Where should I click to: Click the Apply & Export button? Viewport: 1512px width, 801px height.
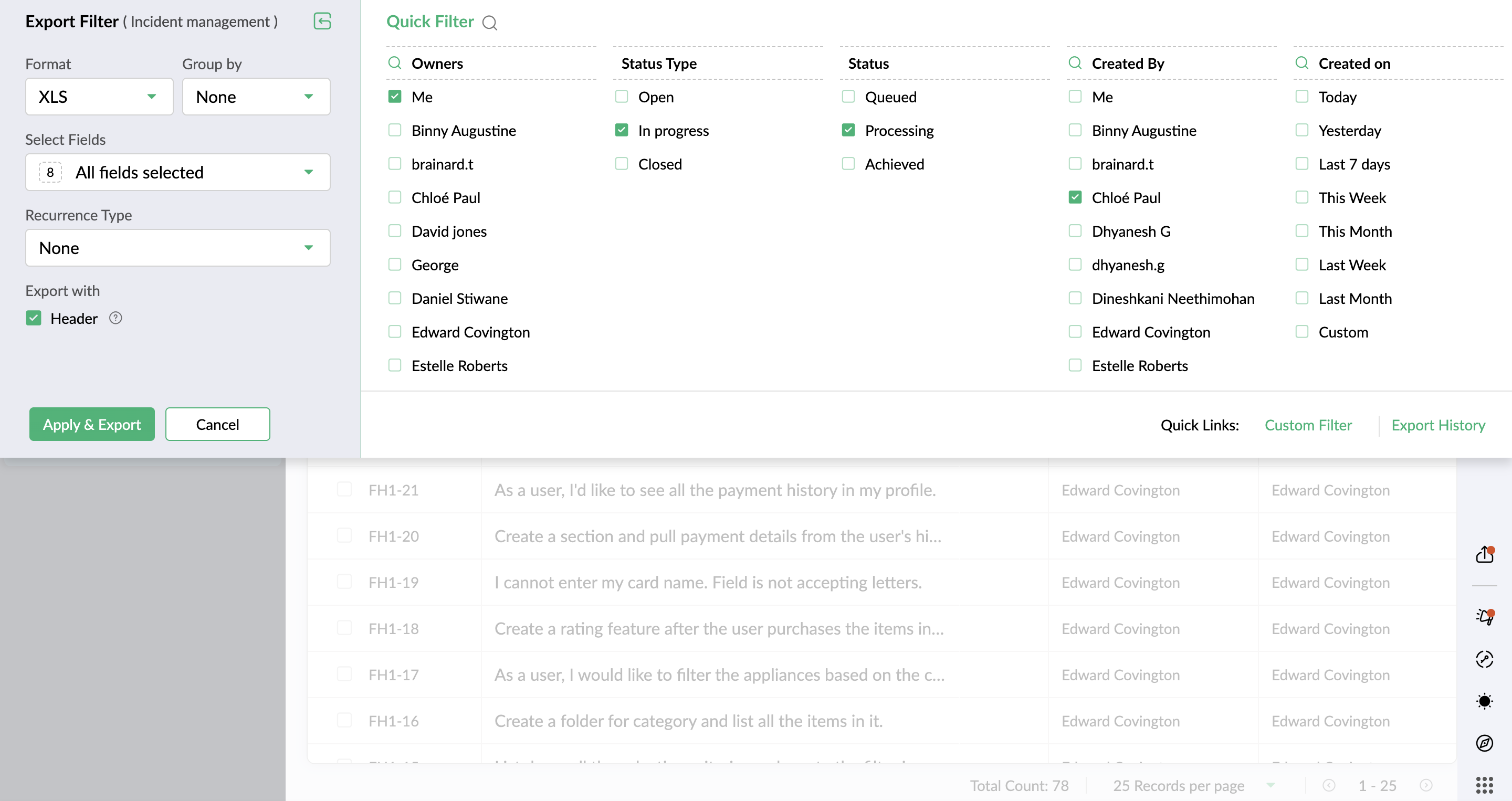92,424
